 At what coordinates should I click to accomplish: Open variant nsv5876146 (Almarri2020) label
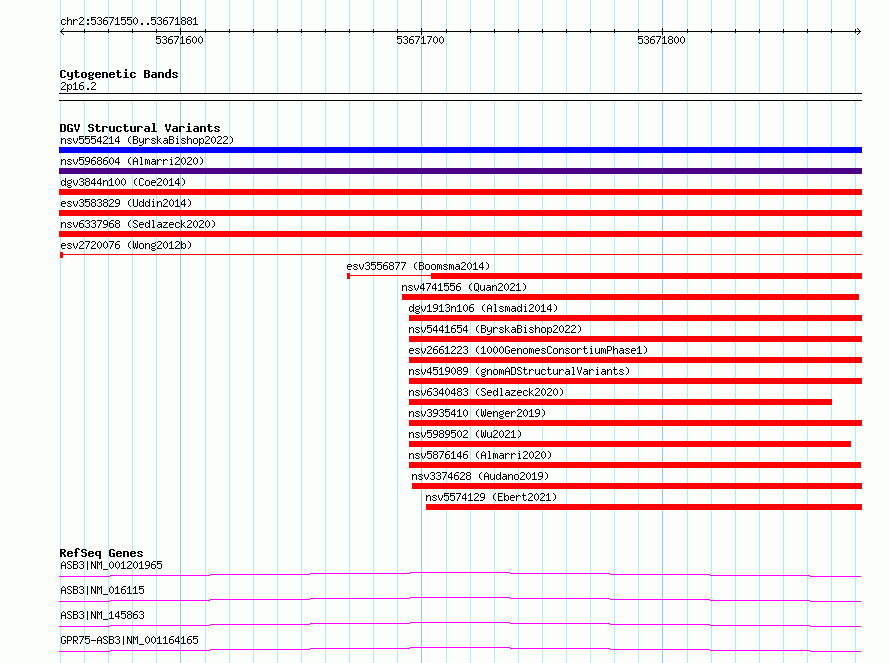point(480,455)
